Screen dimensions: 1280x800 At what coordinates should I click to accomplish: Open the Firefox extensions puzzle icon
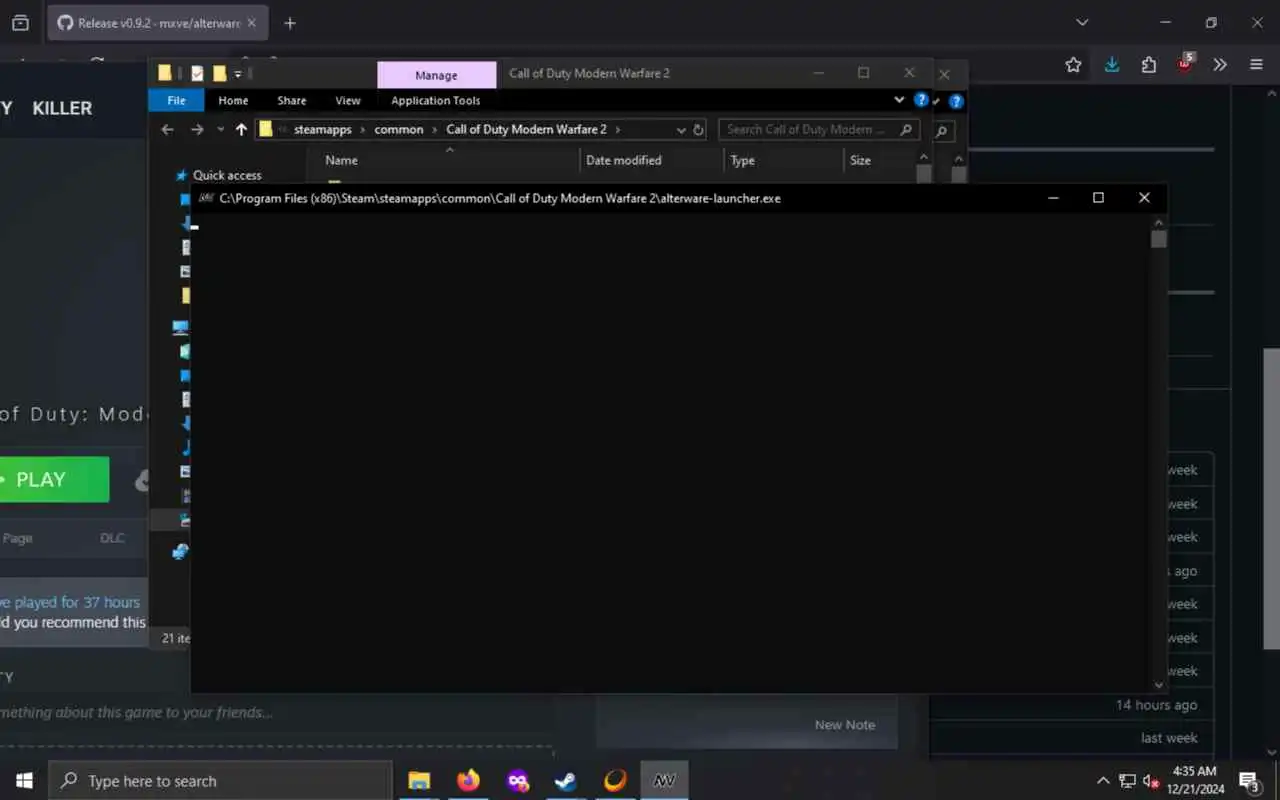[x=1149, y=65]
